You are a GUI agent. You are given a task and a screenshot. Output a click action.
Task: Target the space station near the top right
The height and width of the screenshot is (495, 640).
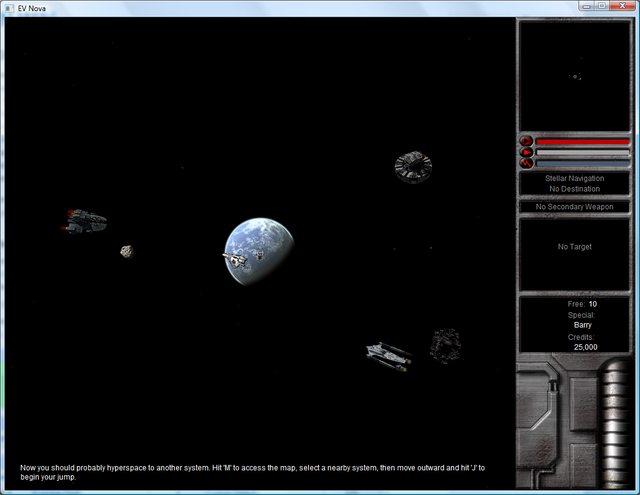click(x=413, y=166)
